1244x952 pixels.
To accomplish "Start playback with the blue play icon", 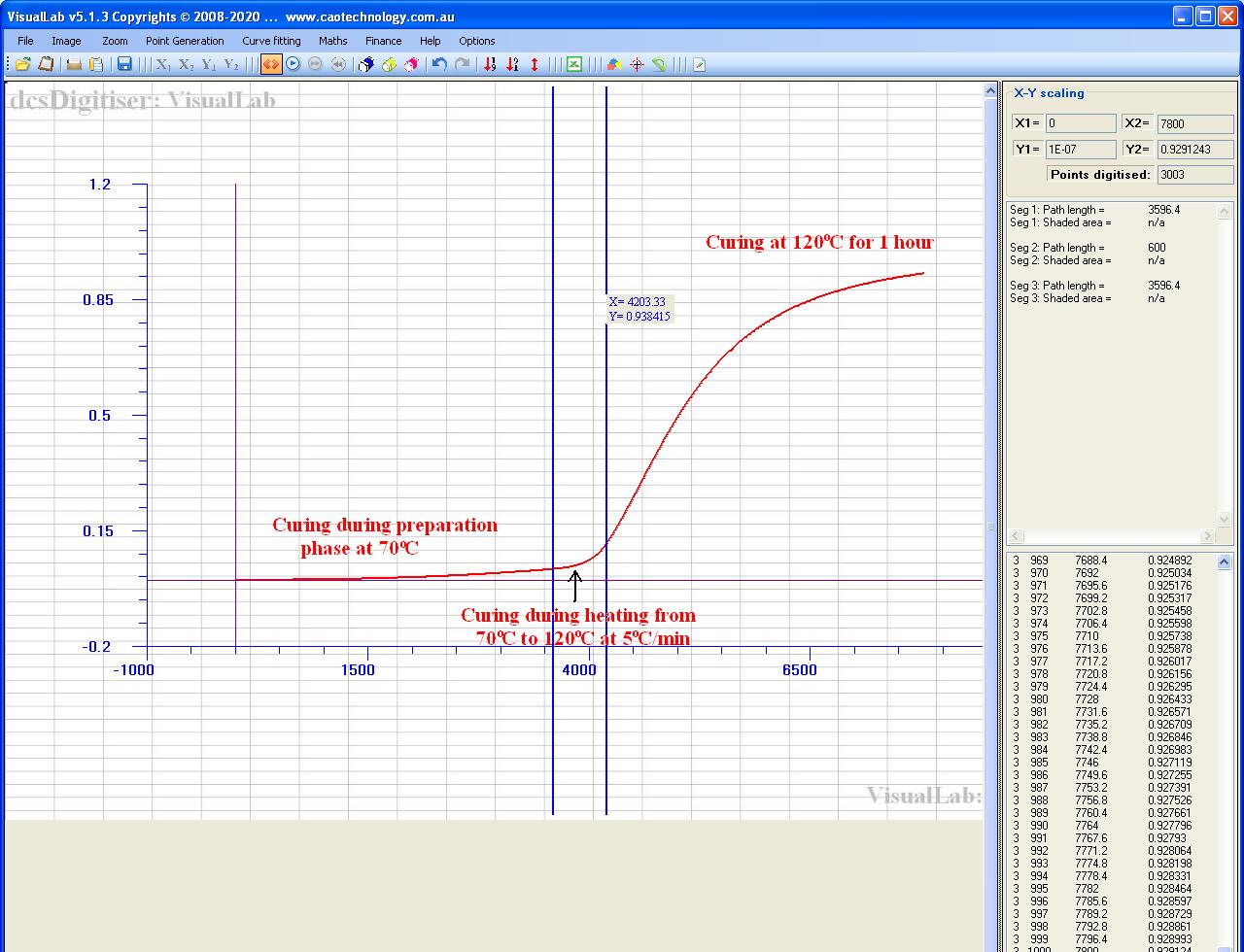I will pos(293,65).
